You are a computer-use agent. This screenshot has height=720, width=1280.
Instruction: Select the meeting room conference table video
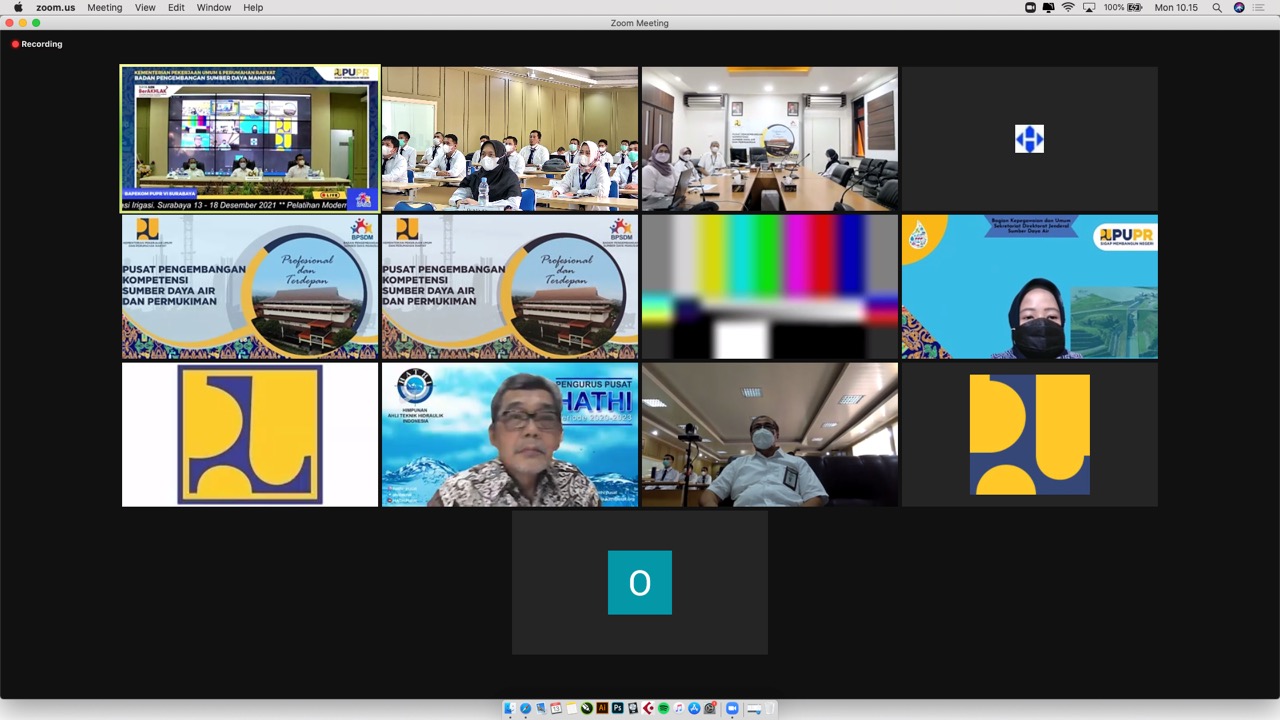pos(770,139)
